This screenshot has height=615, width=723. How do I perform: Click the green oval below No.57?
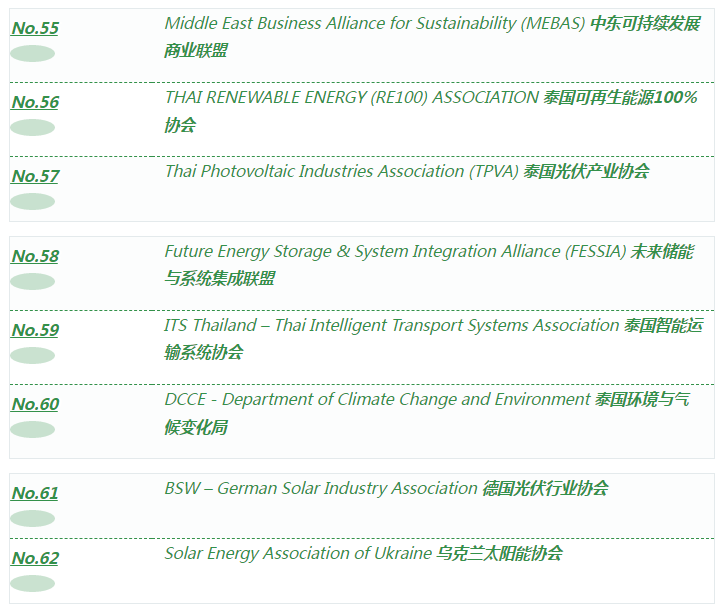pos(32,202)
